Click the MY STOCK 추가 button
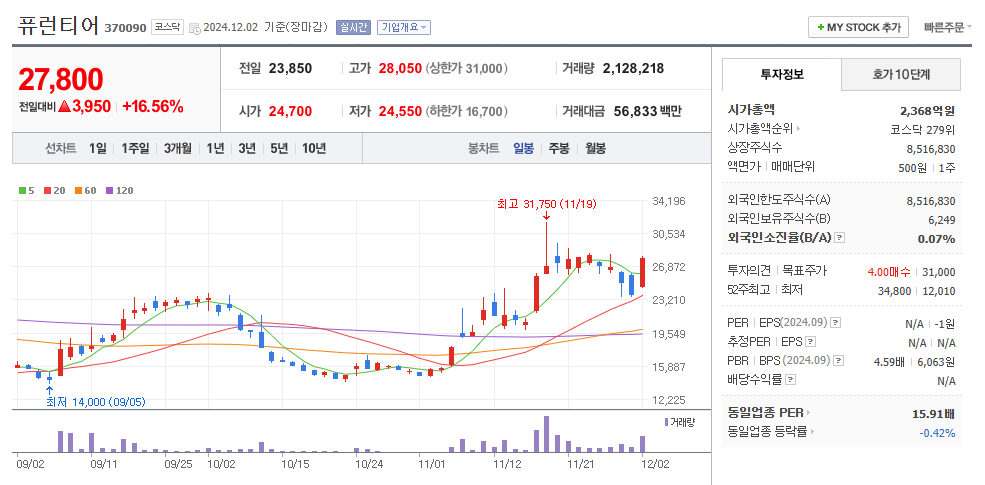 click(x=858, y=27)
